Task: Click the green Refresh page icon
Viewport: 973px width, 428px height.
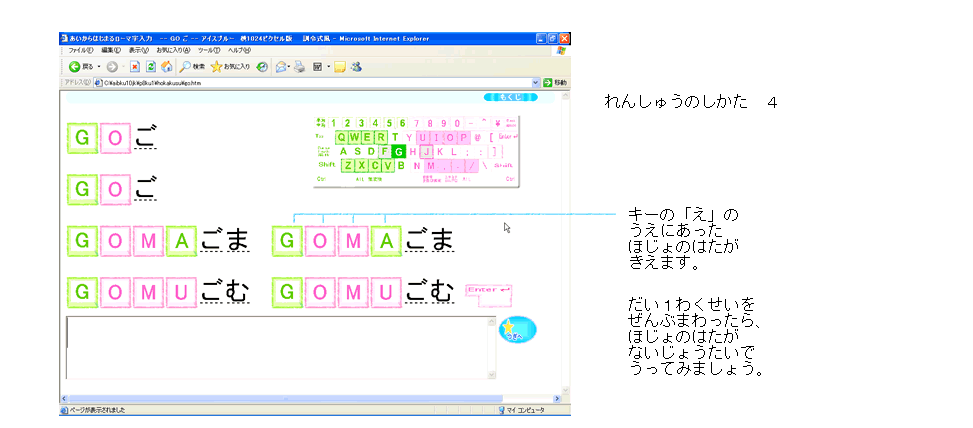Action: [x=150, y=66]
